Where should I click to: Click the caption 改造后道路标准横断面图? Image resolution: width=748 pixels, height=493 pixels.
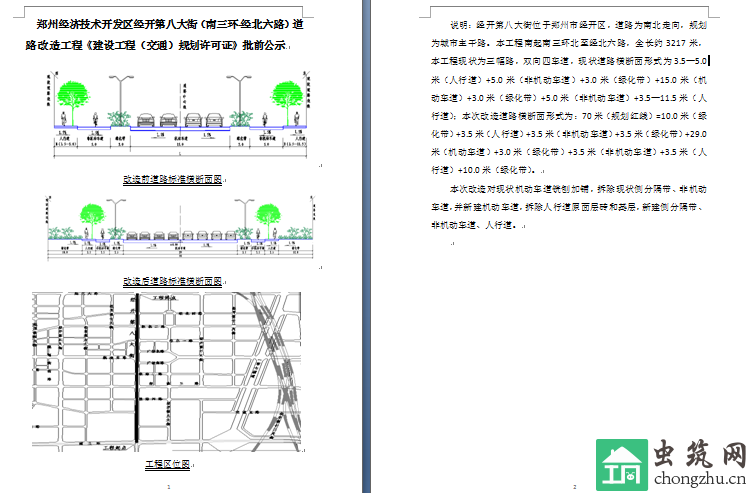point(170,282)
